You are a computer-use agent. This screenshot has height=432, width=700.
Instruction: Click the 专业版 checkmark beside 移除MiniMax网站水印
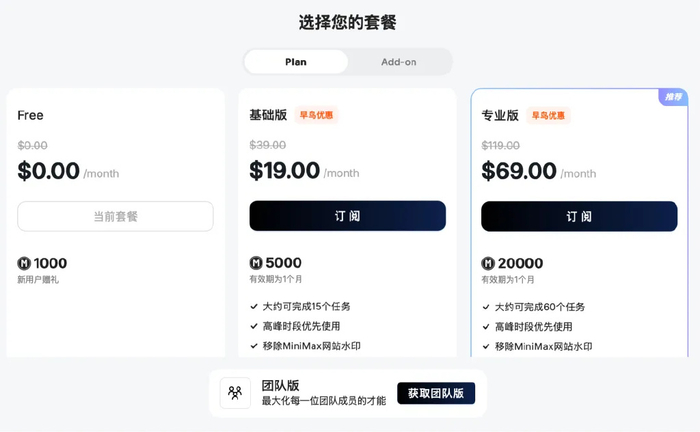486,346
